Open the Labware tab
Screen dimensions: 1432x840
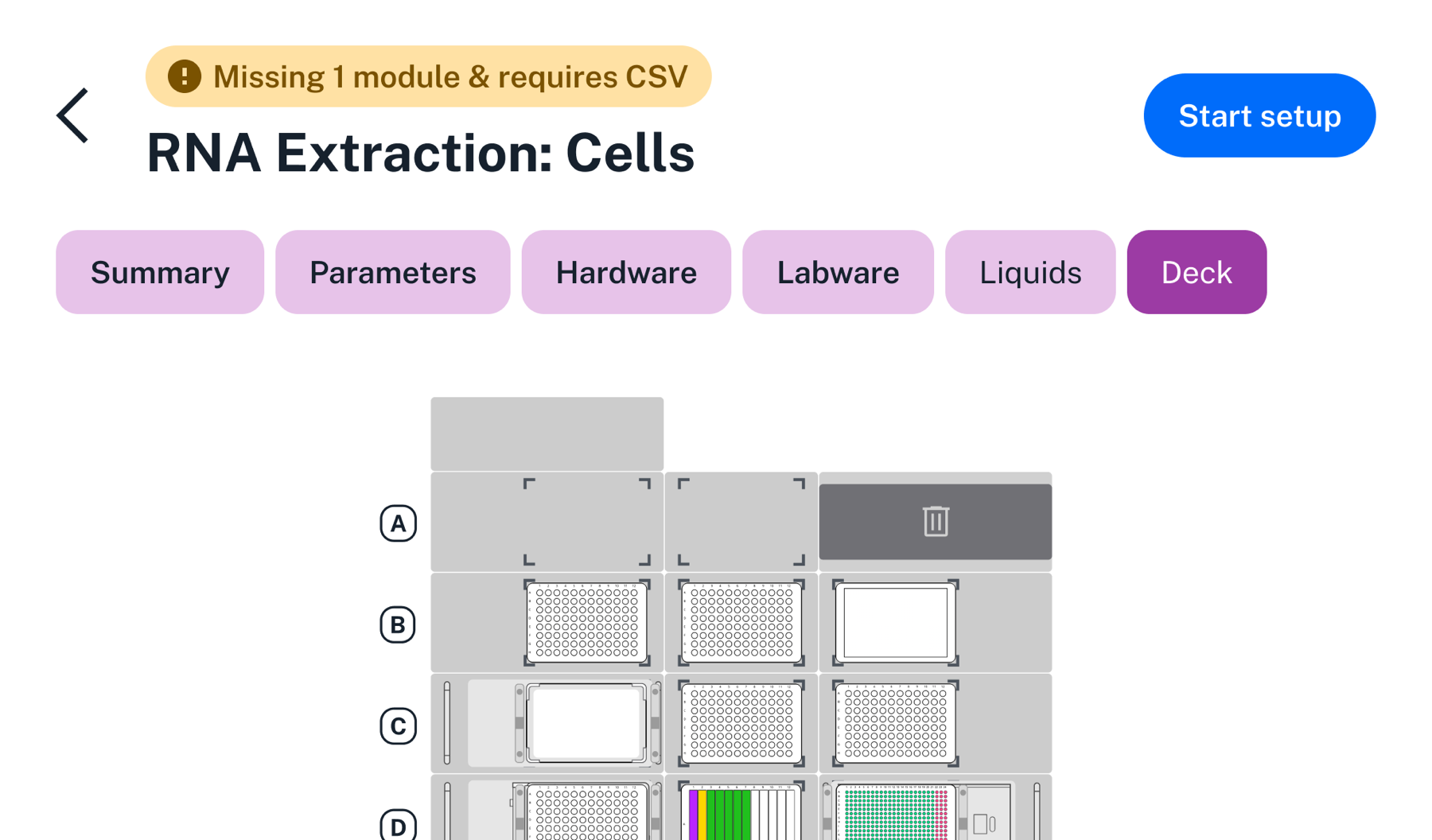click(x=837, y=271)
